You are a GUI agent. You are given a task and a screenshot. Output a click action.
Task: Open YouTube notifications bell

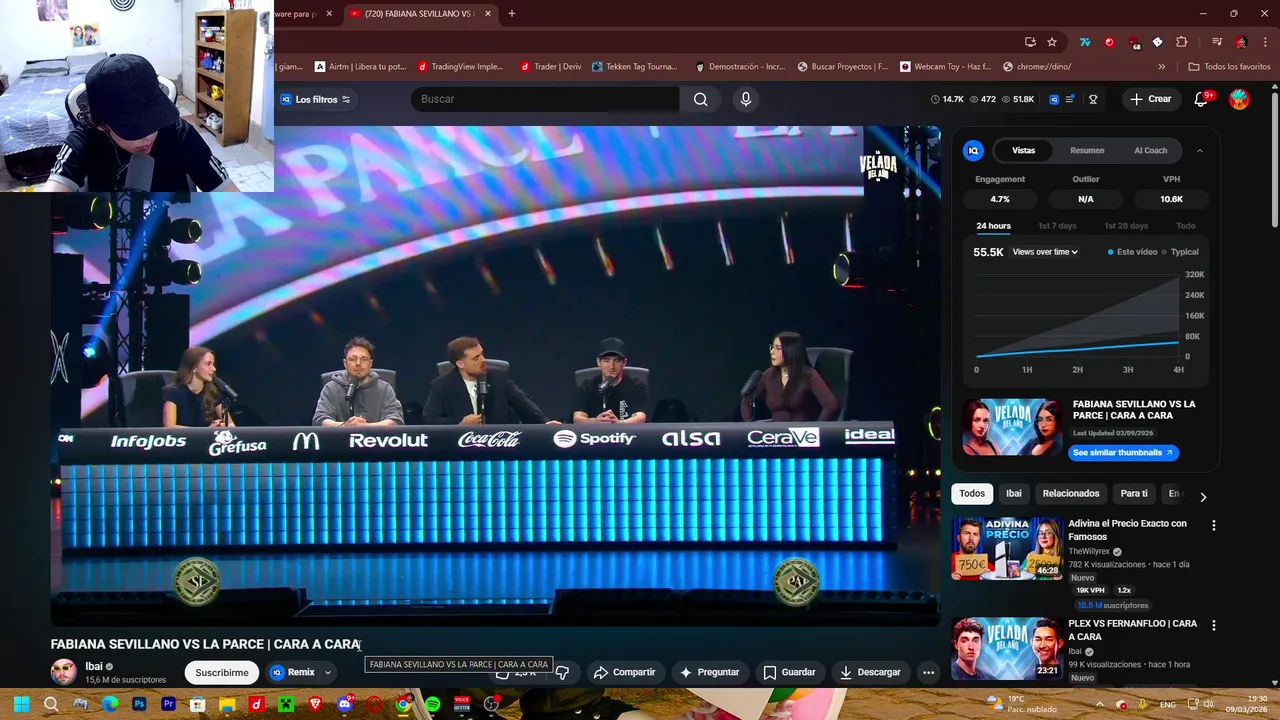[x=1201, y=99]
